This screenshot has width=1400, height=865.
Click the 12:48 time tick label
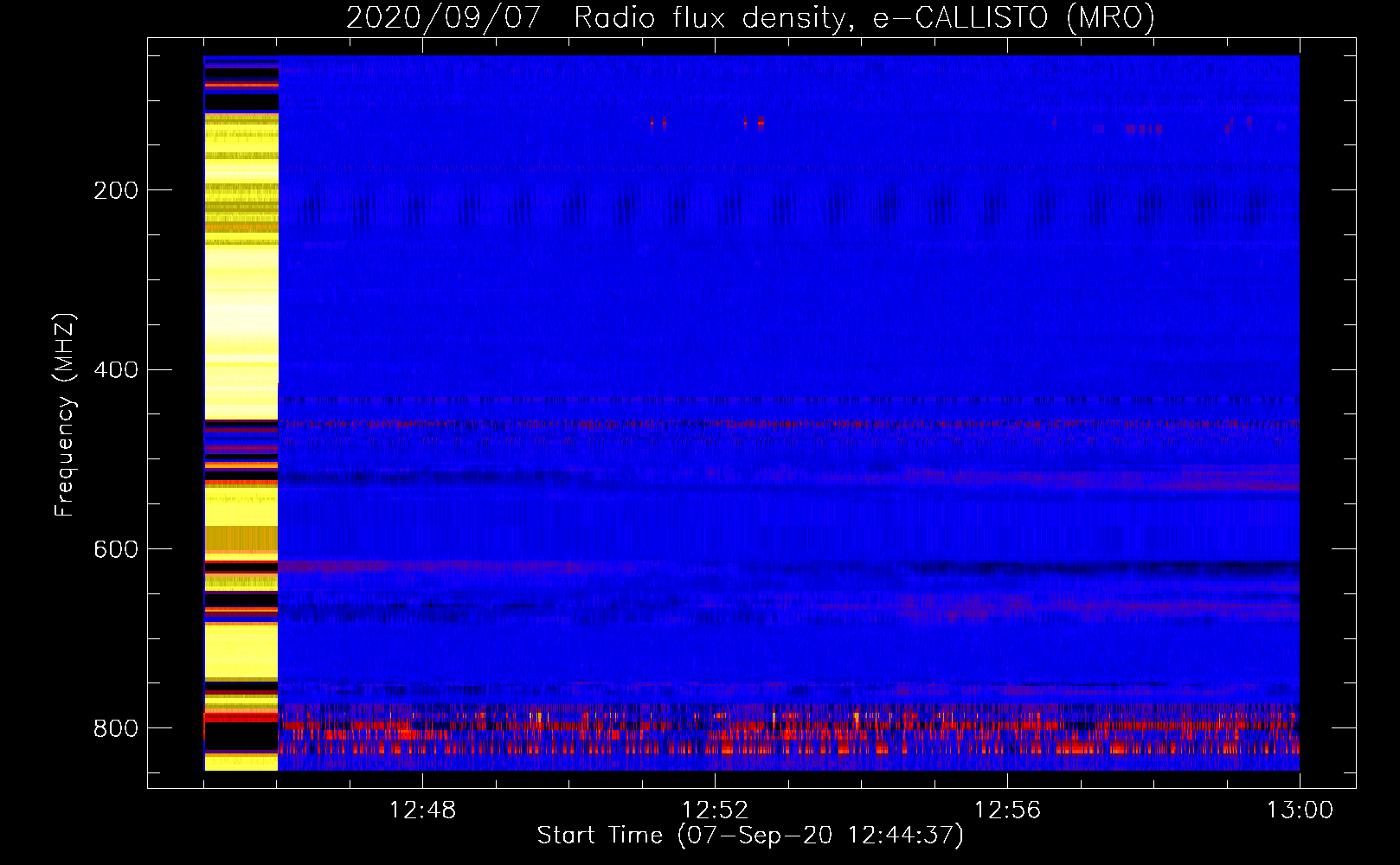(422, 811)
